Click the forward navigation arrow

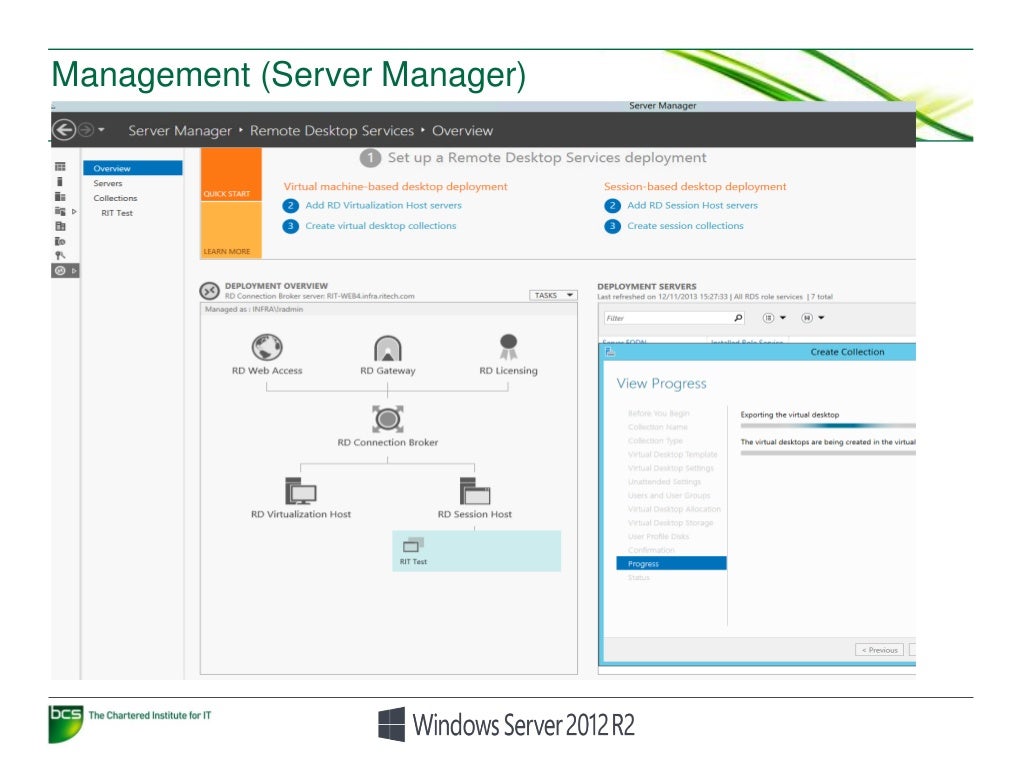click(x=86, y=130)
